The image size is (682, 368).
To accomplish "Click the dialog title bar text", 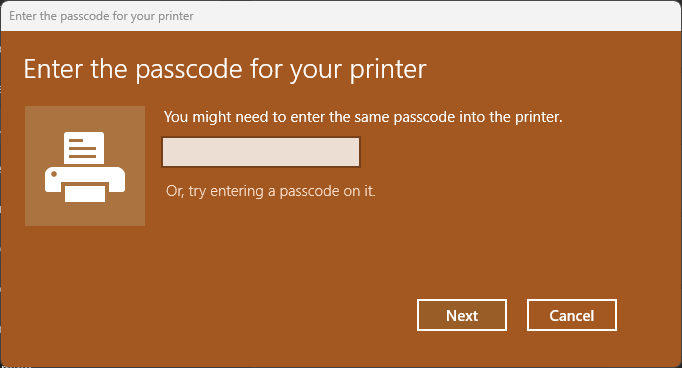I will 101,16.
